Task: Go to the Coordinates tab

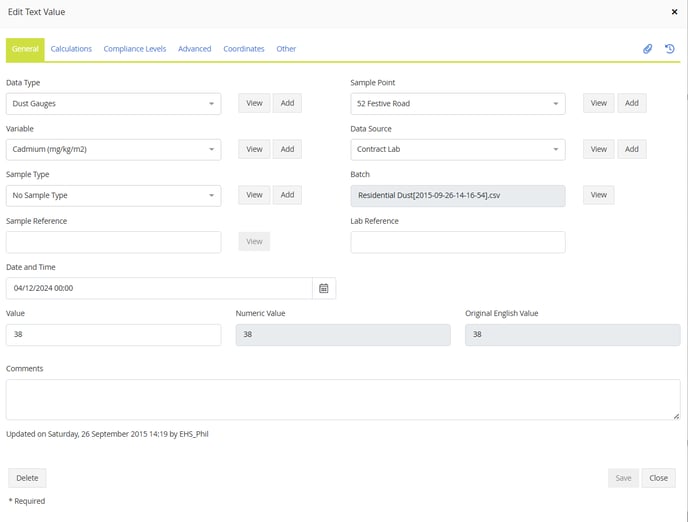Action: 244,49
